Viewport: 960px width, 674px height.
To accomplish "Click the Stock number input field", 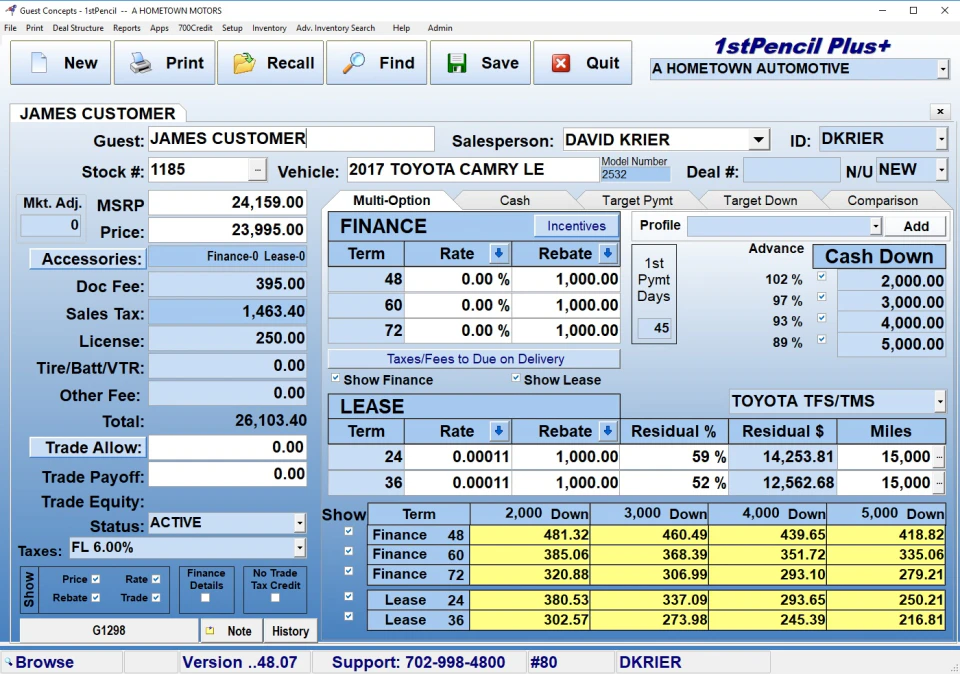I will pos(198,170).
